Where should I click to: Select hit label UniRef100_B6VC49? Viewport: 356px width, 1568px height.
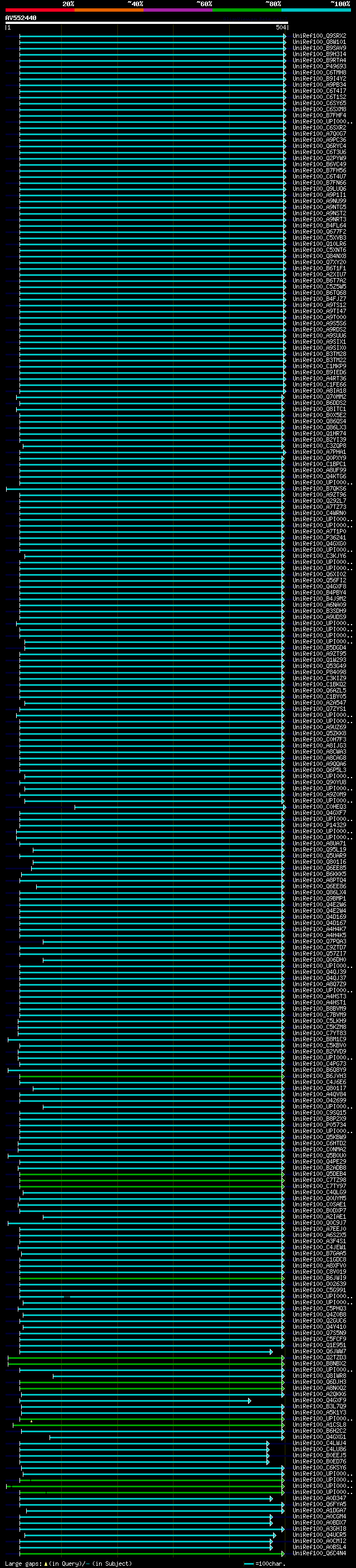319,164
